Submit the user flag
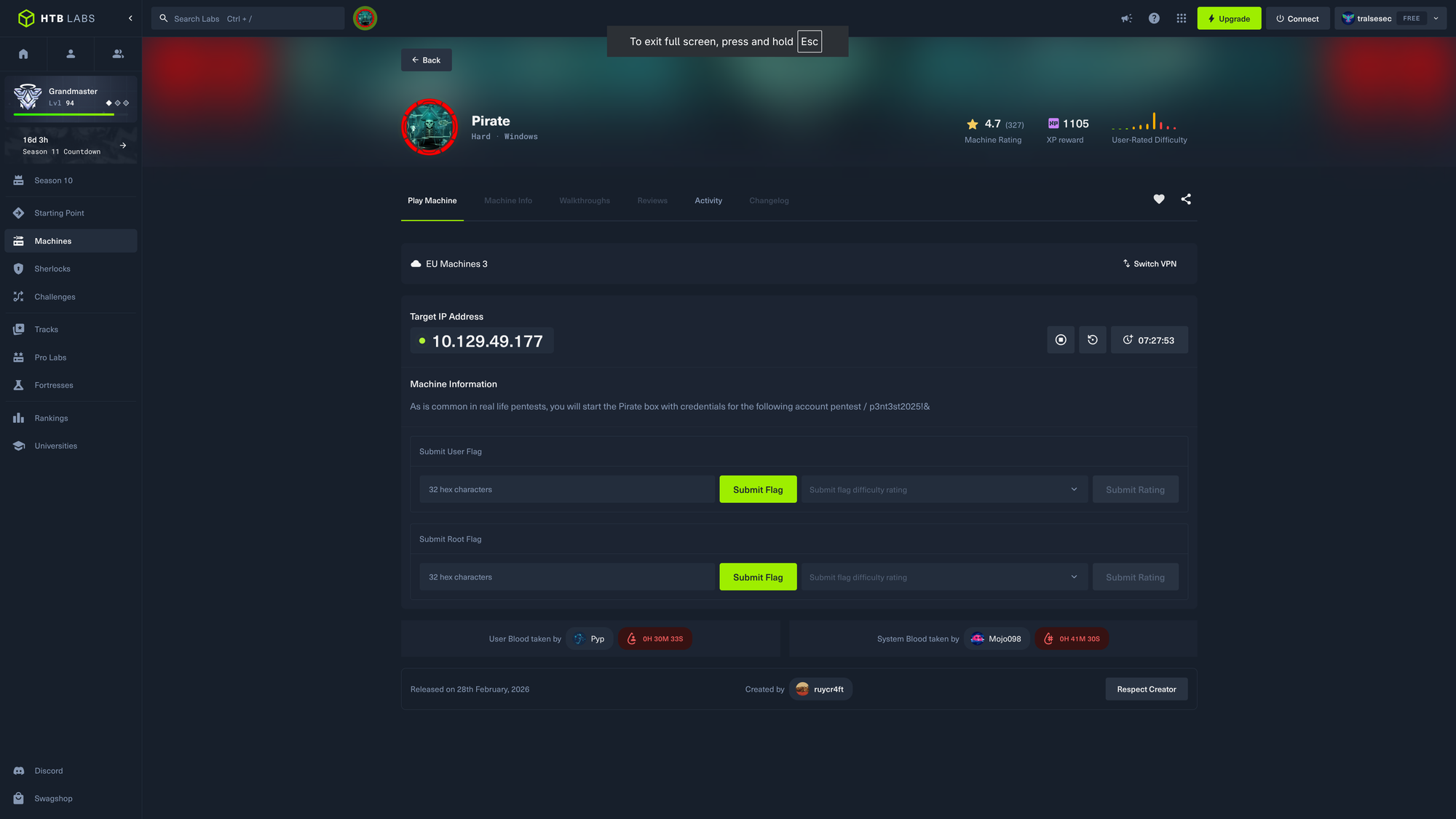Screen dimensions: 1456x819 click(x=758, y=489)
